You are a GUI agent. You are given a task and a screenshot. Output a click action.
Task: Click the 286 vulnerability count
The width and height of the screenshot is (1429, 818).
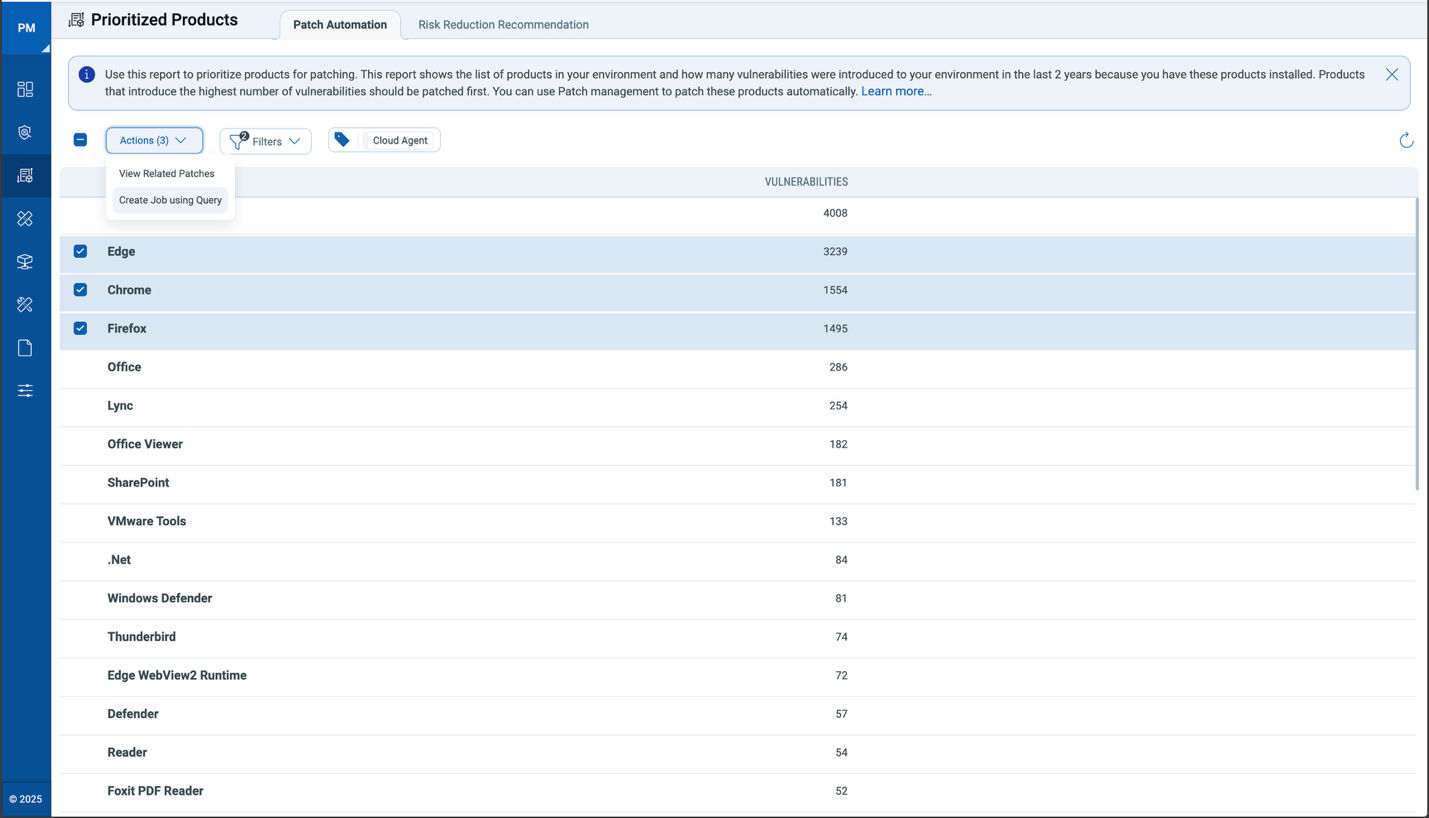click(838, 367)
